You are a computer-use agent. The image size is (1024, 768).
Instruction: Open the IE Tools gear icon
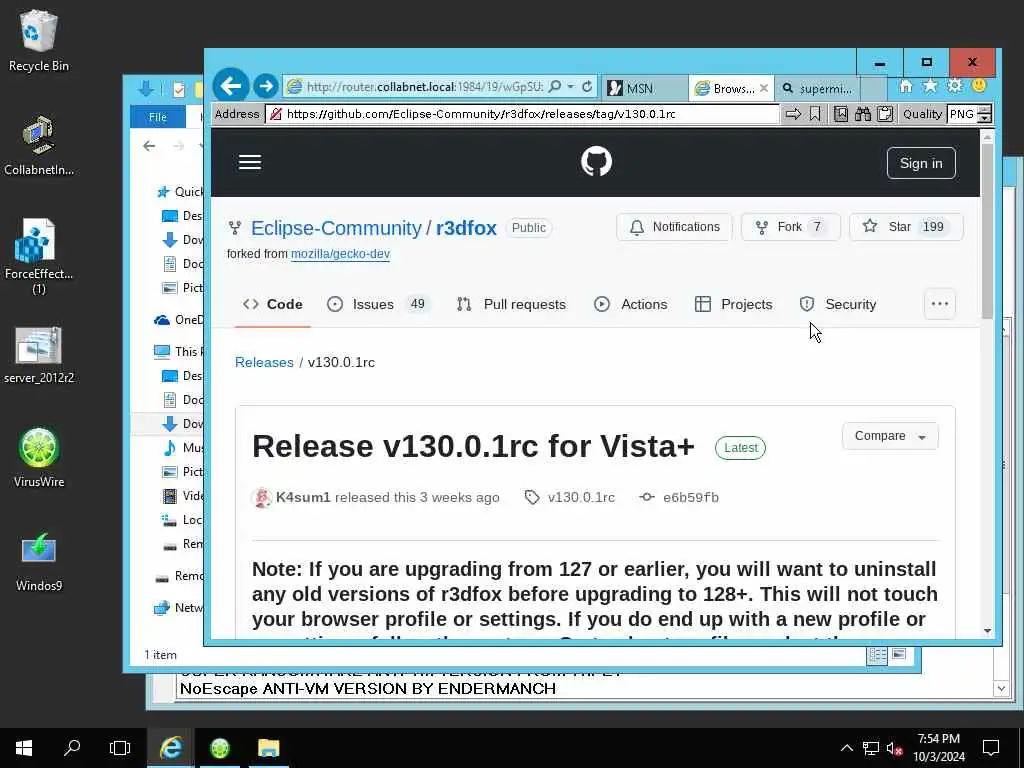955,86
